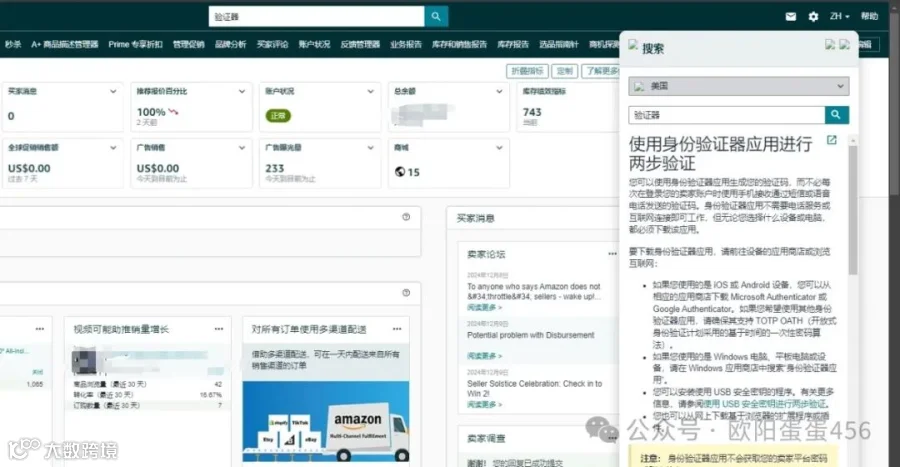
Task: Click the Amazon multi-channel fulfillment truck image
Action: click(x=326, y=422)
